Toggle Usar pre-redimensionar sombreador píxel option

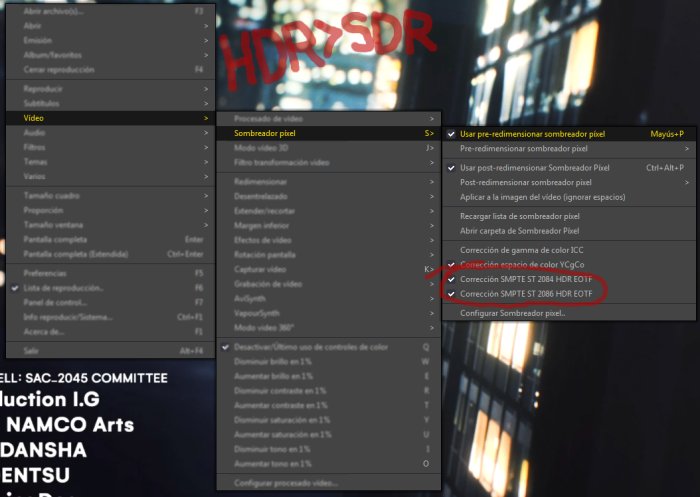[x=569, y=134]
